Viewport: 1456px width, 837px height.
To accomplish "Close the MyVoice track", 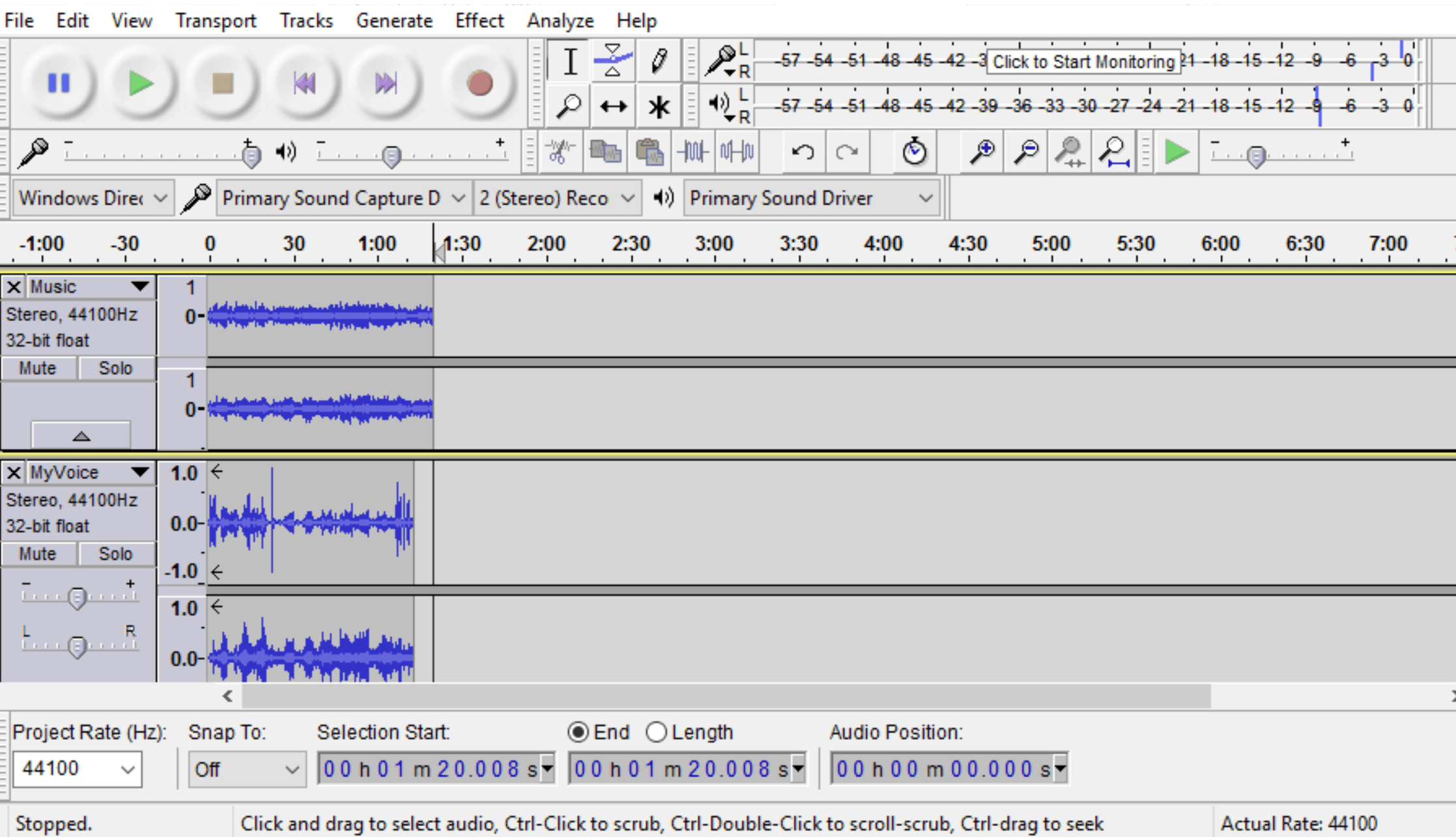I will [14, 472].
